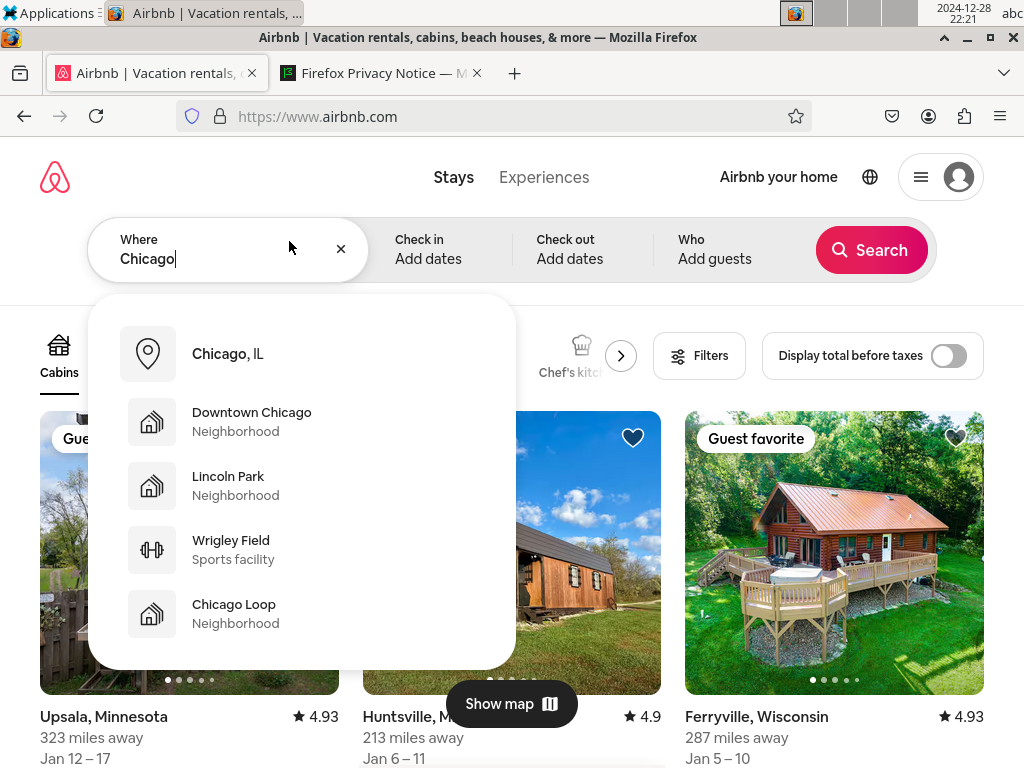Toggle Display total before taxes switch
Image resolution: width=1024 pixels, height=768 pixels.
point(949,356)
